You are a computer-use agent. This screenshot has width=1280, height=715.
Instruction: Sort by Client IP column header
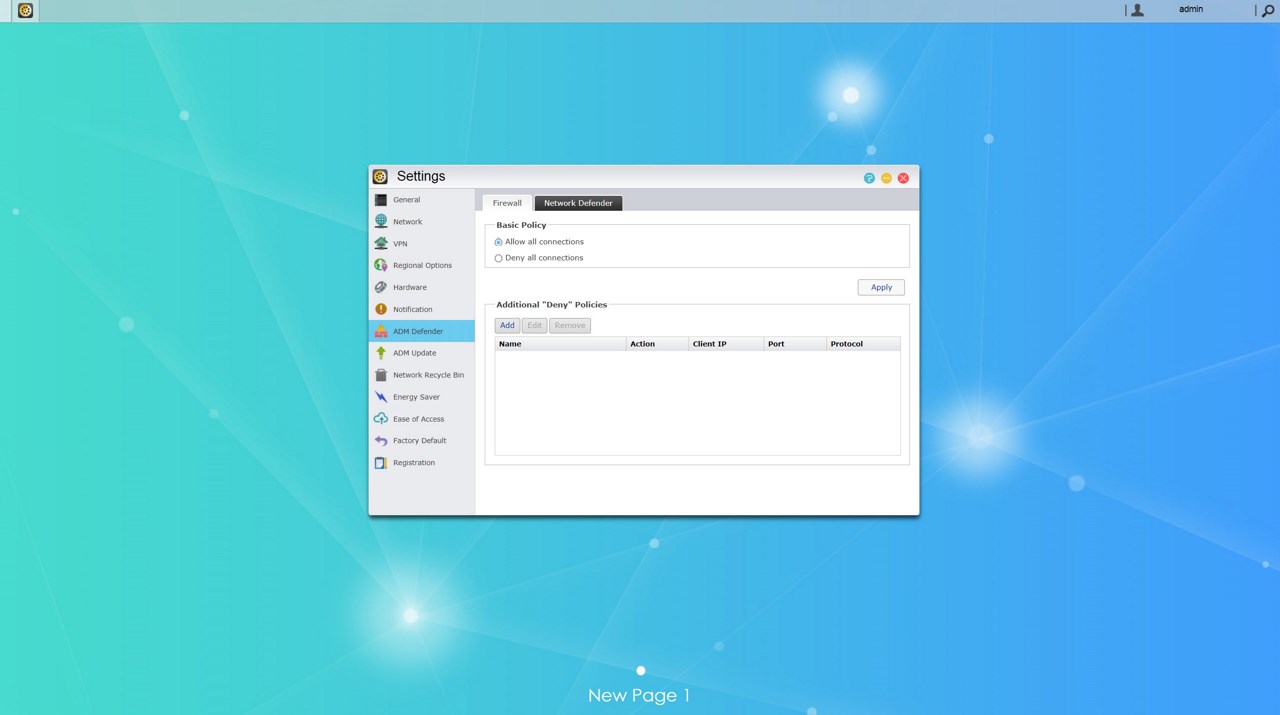[x=726, y=344]
